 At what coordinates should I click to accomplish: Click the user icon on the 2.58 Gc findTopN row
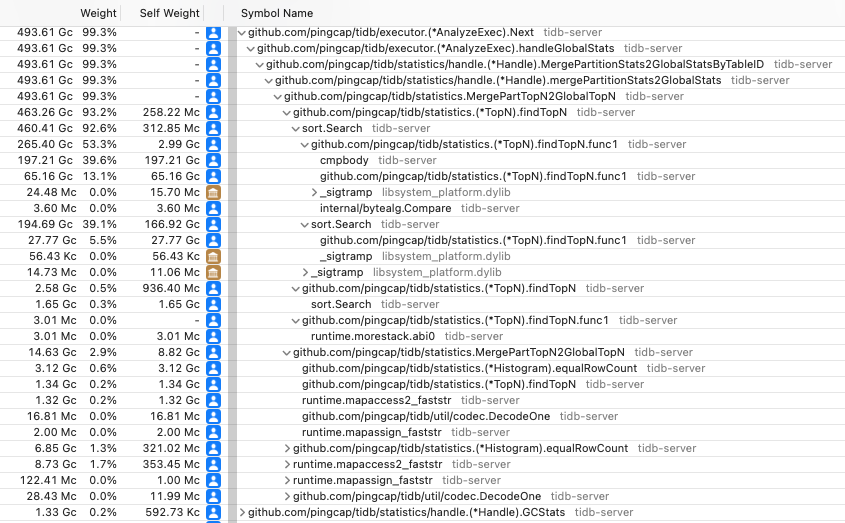coord(213,288)
